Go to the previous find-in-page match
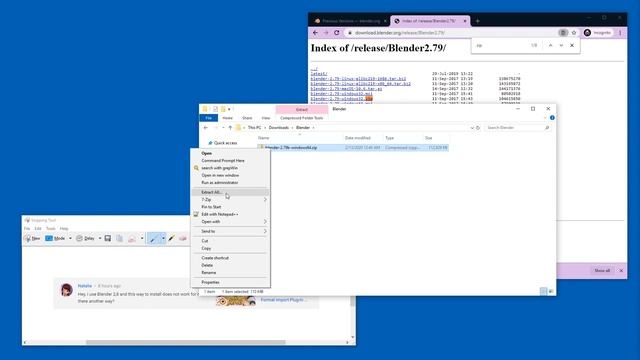640x360 pixels. pos(550,46)
